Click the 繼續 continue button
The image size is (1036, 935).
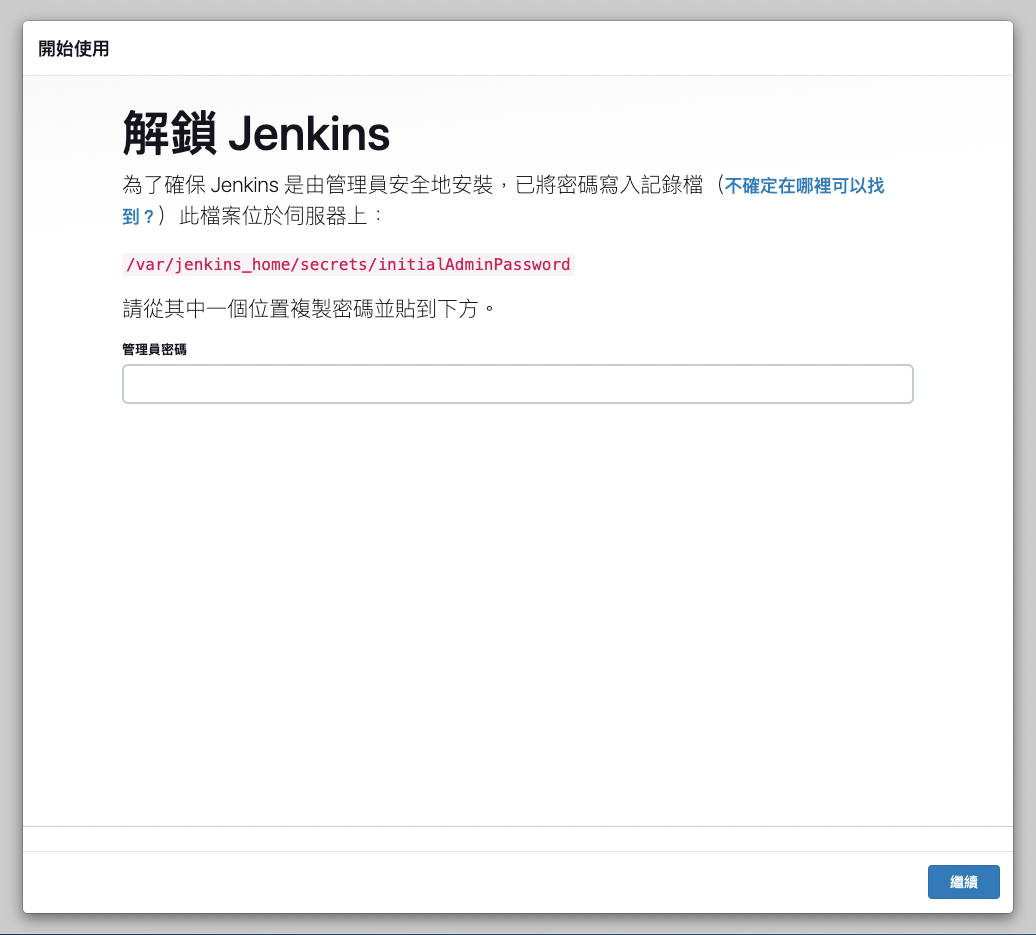(963, 881)
